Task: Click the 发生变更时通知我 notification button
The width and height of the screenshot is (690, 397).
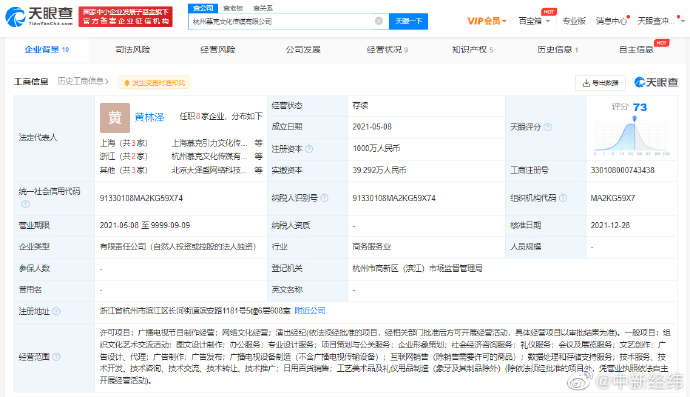Action: (x=154, y=83)
